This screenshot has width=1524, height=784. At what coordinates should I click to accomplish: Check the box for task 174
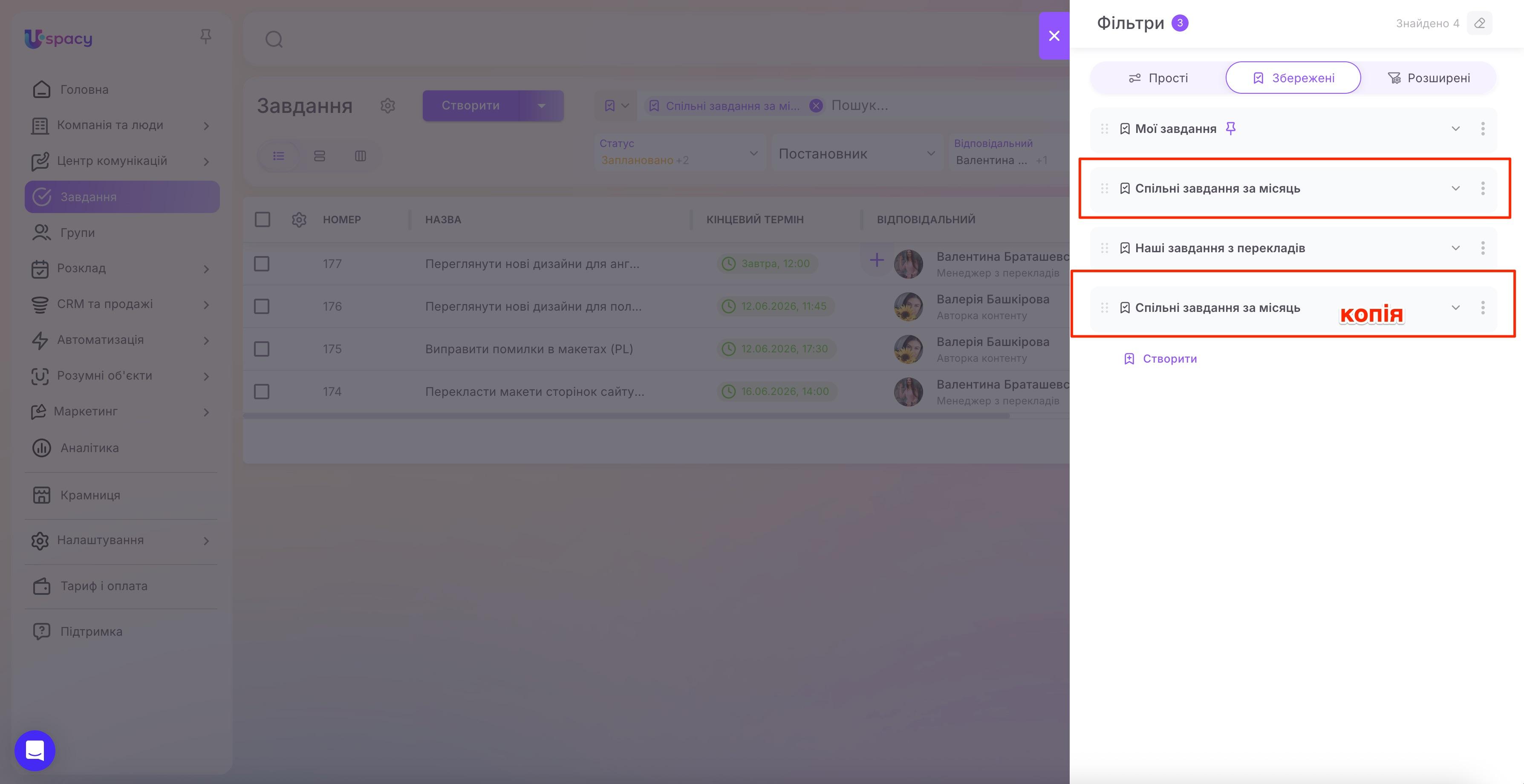pos(262,392)
